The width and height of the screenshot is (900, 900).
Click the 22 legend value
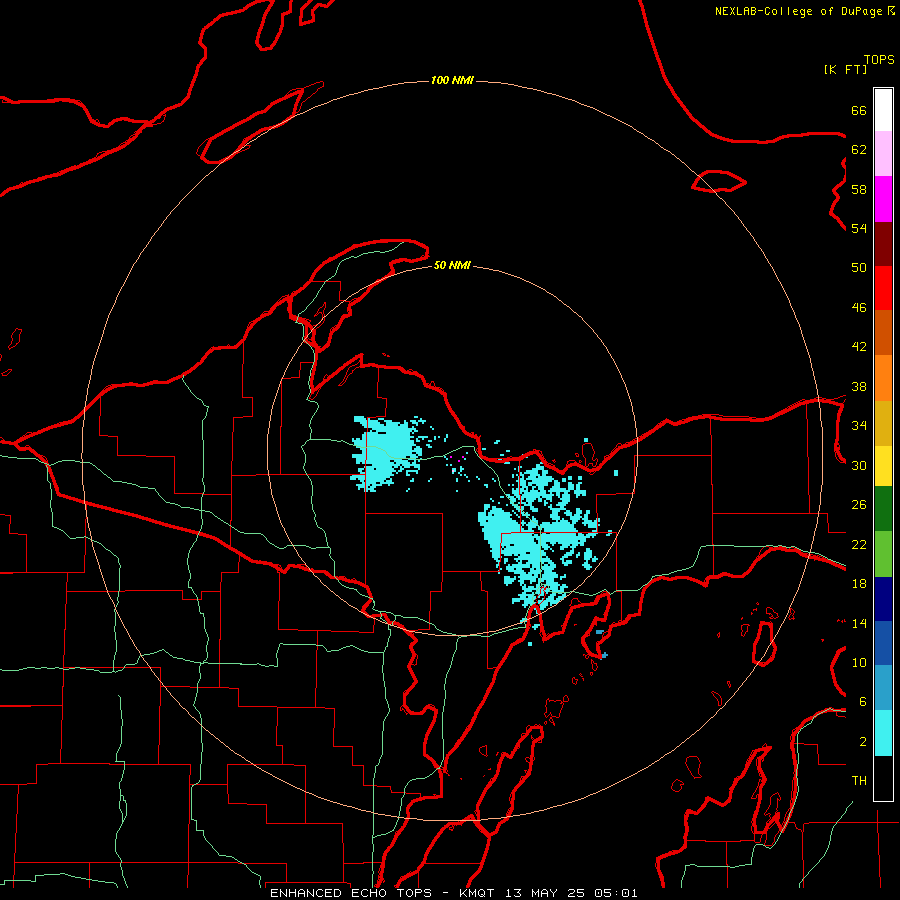[x=859, y=545]
